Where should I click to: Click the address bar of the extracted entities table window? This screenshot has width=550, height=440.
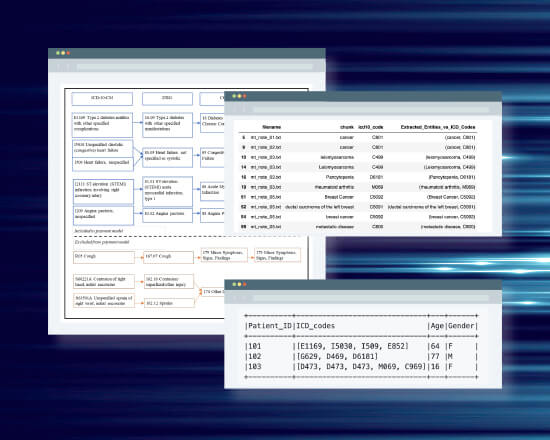[x=371, y=109]
